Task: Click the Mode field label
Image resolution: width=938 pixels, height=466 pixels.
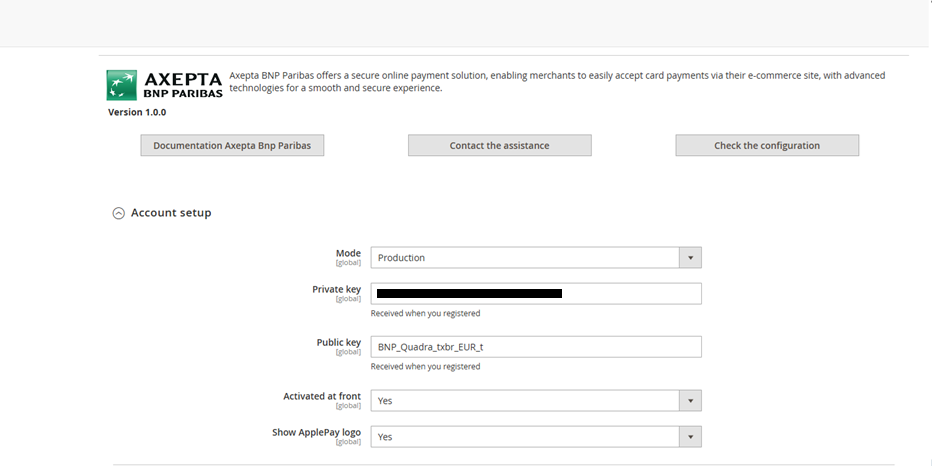Action: tap(348, 254)
